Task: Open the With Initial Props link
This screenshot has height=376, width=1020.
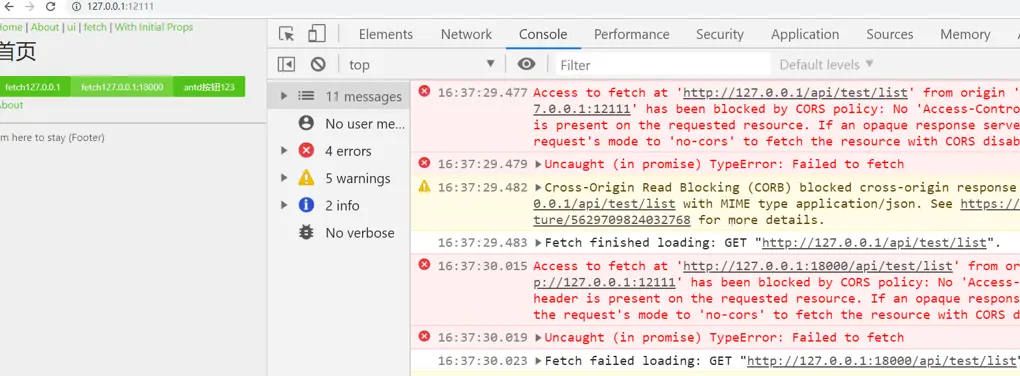Action: [154, 27]
